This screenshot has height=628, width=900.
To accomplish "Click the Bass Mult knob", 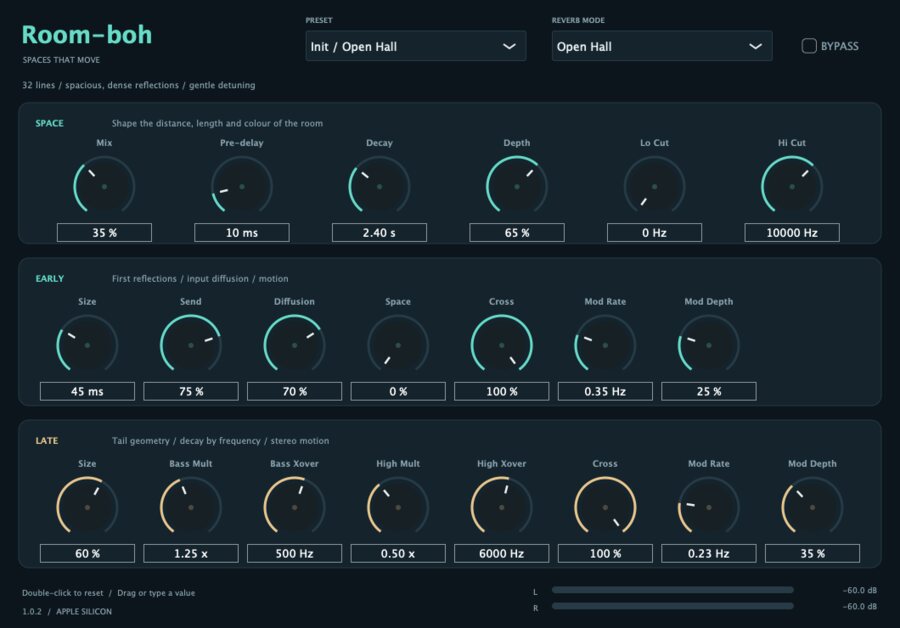I will click(x=191, y=507).
